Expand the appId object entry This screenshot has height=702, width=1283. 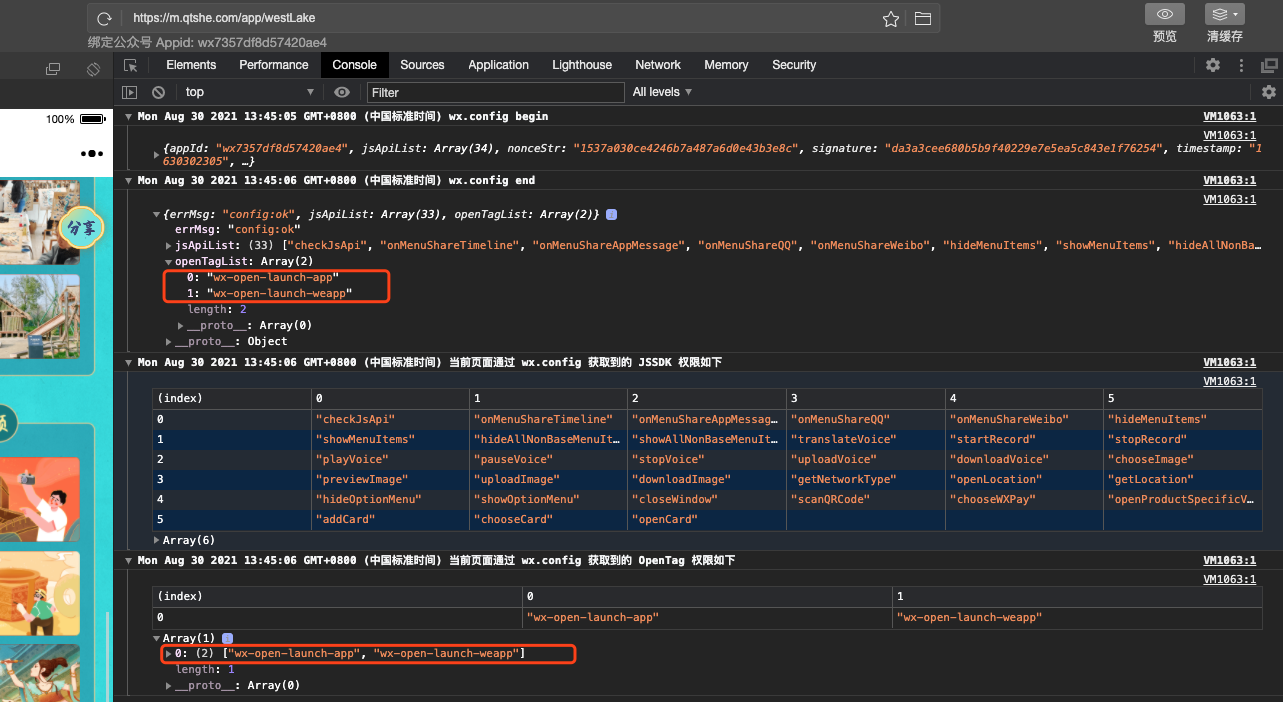pos(156,155)
